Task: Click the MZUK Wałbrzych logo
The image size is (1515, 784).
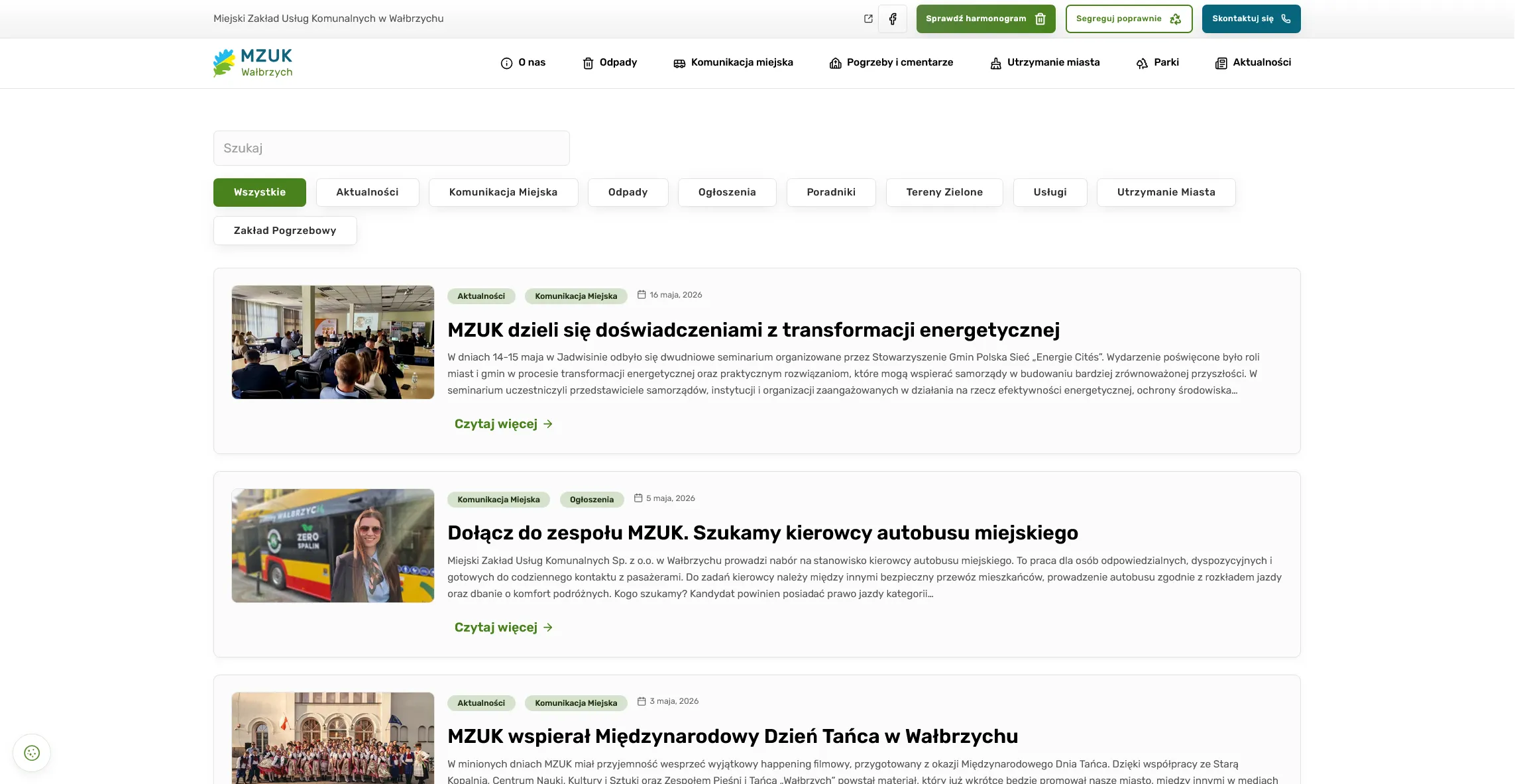Action: pyautogui.click(x=253, y=63)
